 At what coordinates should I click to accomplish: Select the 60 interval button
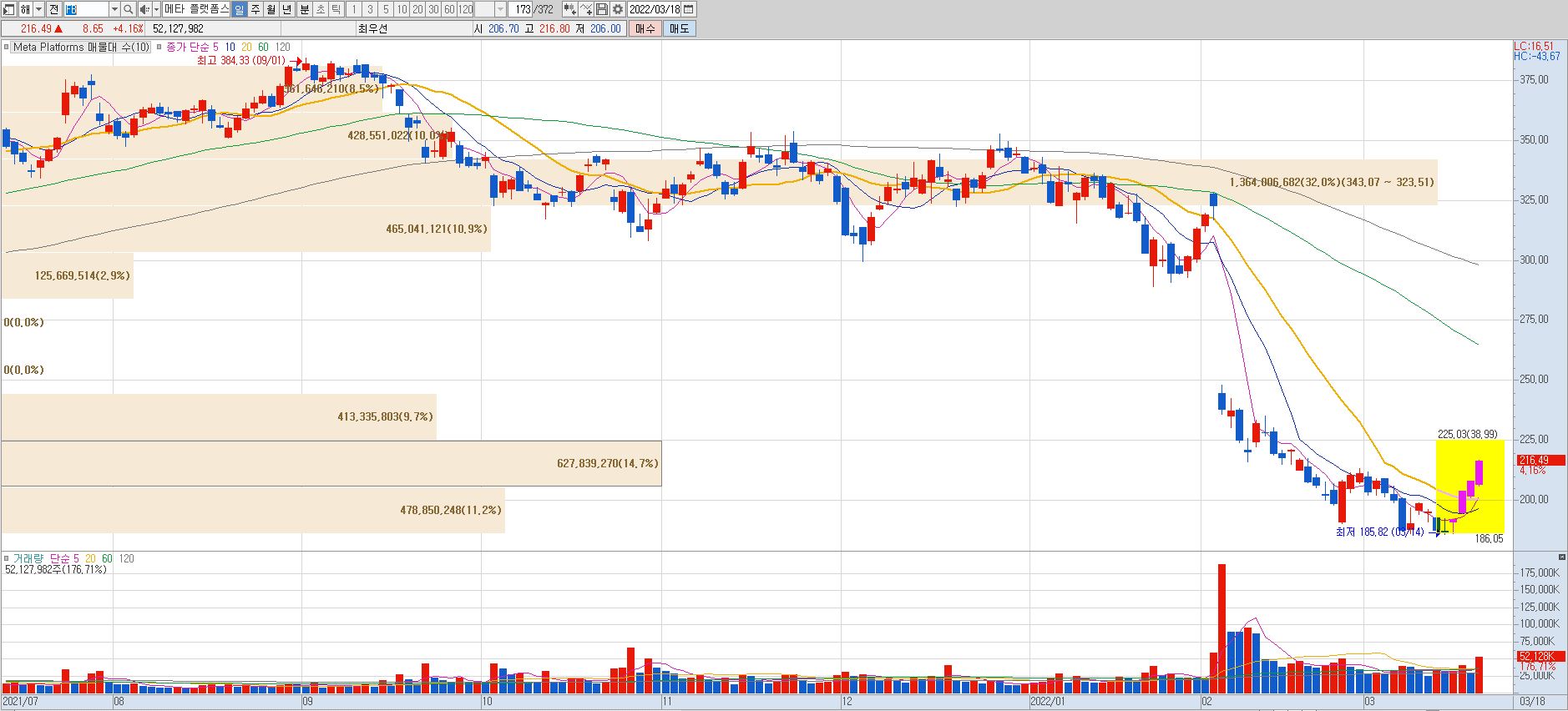pyautogui.click(x=449, y=9)
